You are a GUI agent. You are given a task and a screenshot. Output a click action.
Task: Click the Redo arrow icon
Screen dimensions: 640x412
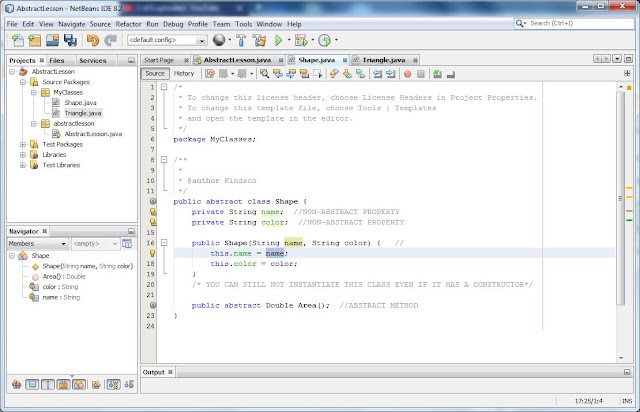(x=110, y=40)
